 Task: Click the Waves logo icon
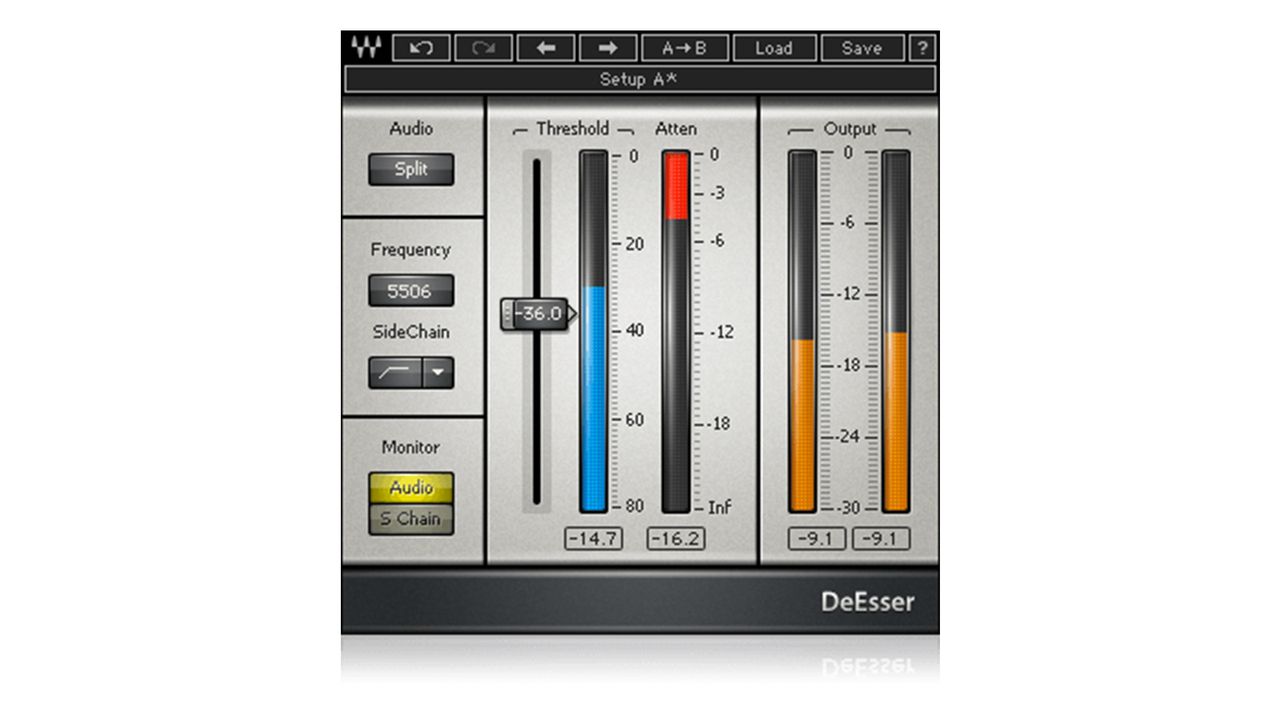pos(367,47)
